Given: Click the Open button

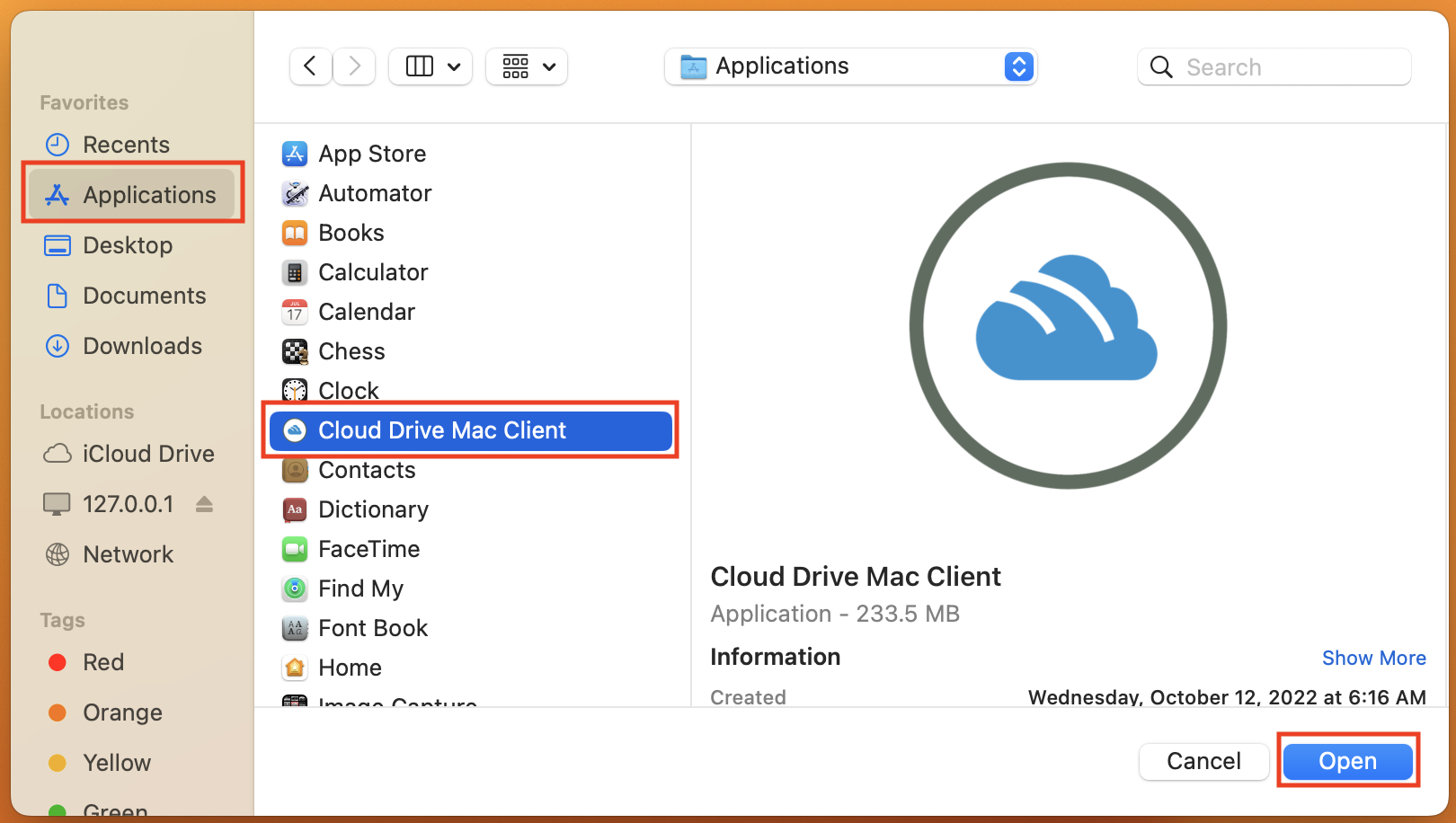Looking at the screenshot, I should pyautogui.click(x=1347, y=761).
